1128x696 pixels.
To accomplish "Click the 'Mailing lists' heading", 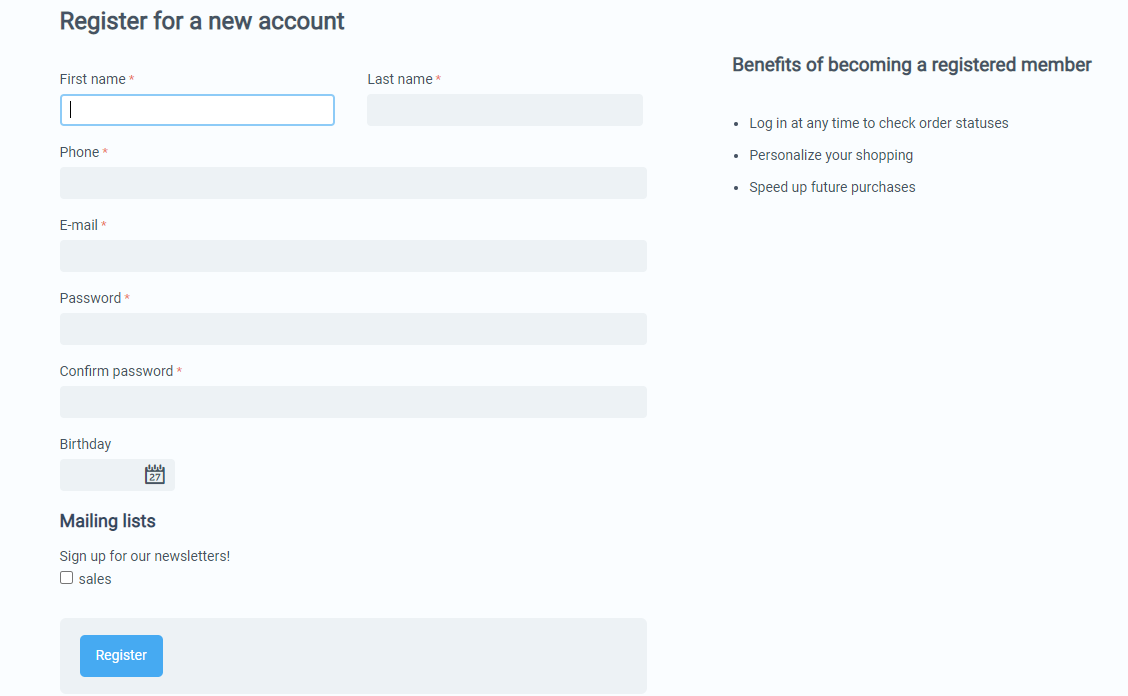I will click(107, 521).
